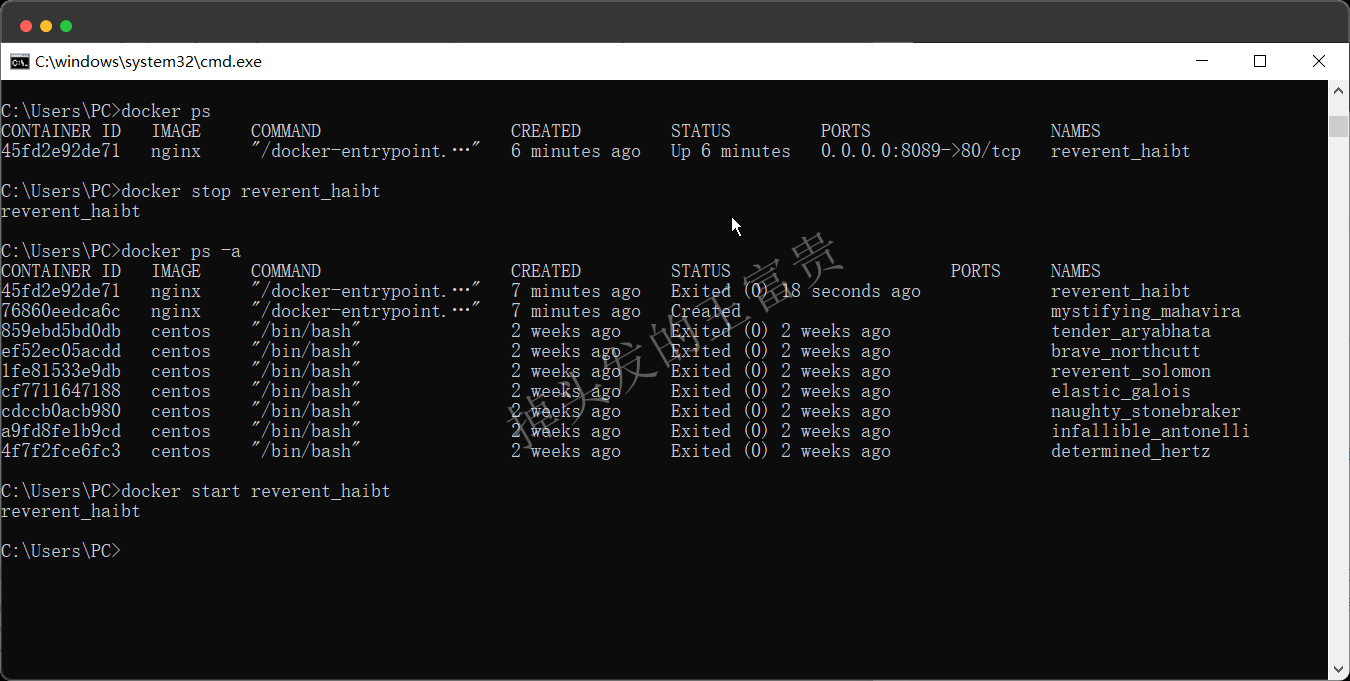Click 'docker stop reverent_haibt' command text
1350x681 pixels.
tap(251, 191)
